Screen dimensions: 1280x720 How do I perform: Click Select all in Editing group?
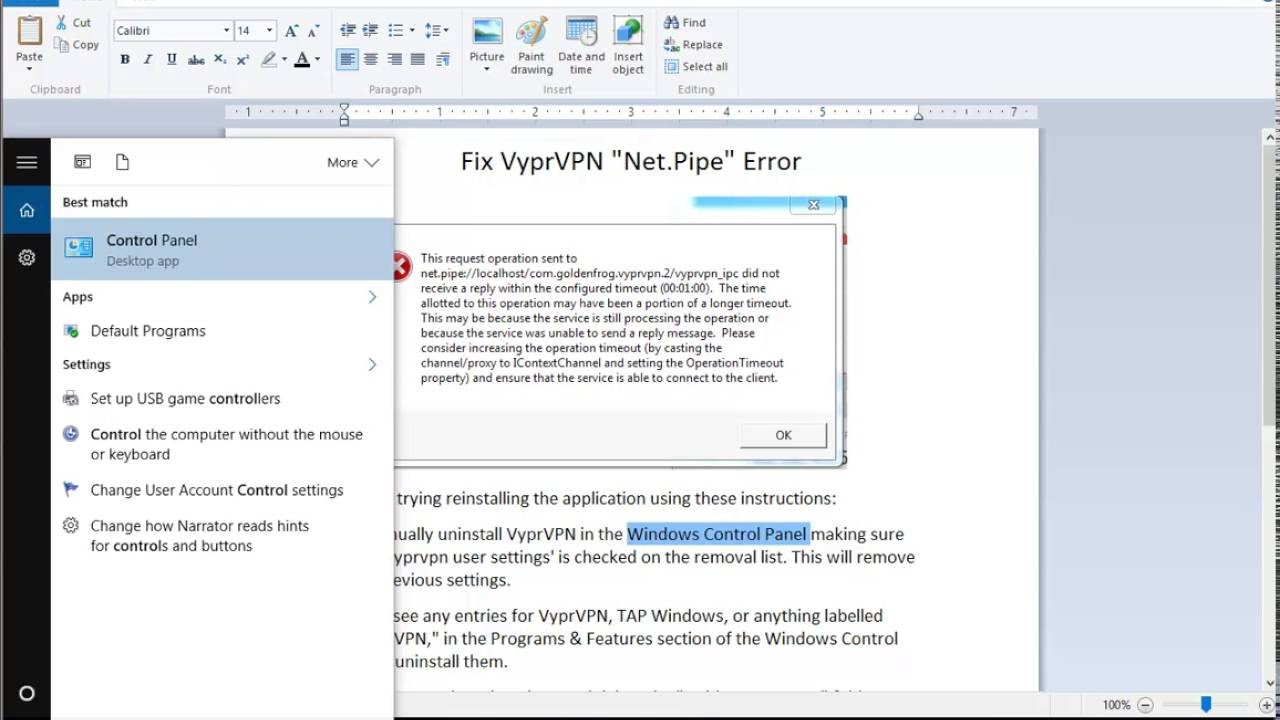coord(696,66)
